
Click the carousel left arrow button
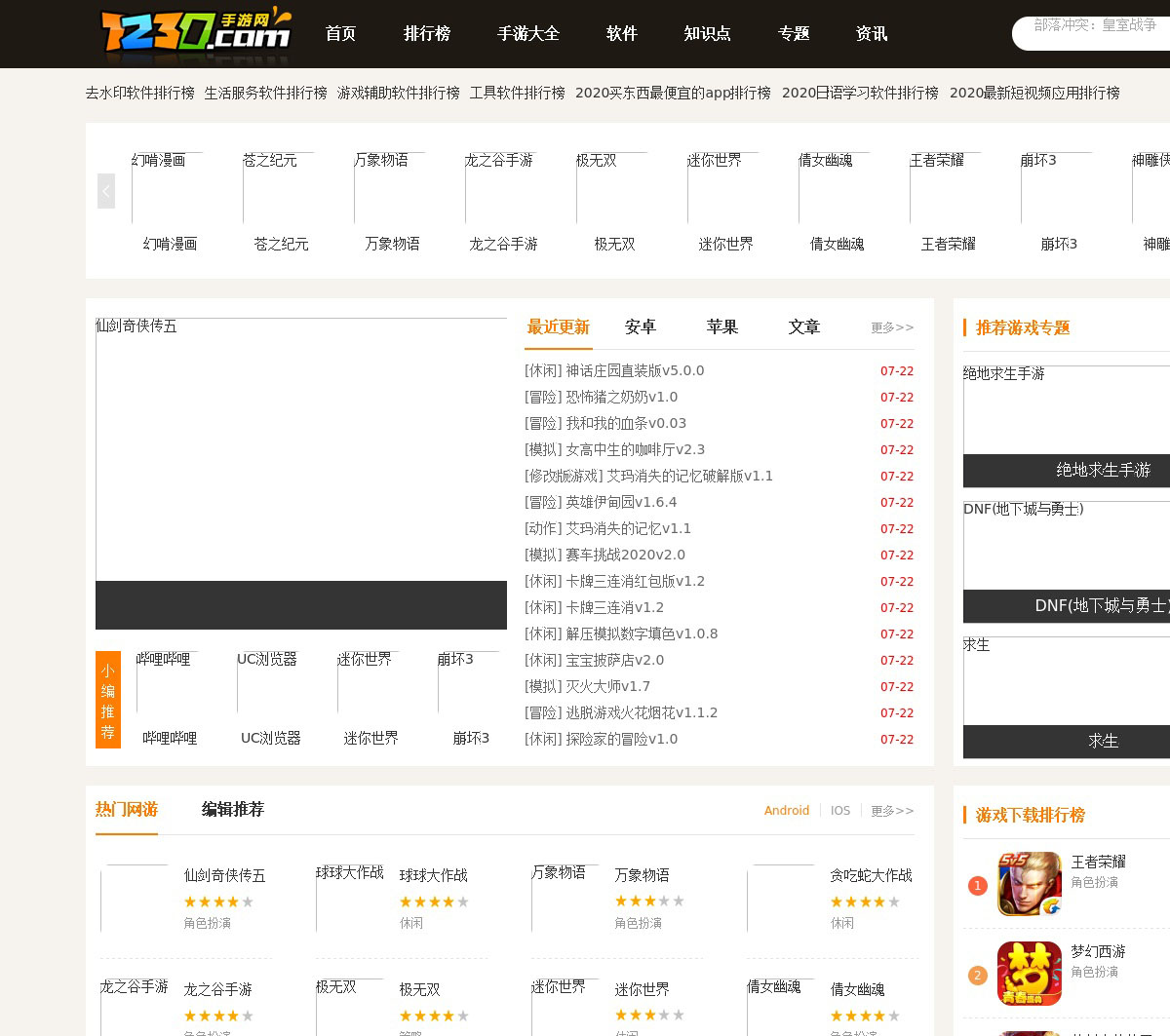[x=106, y=191]
